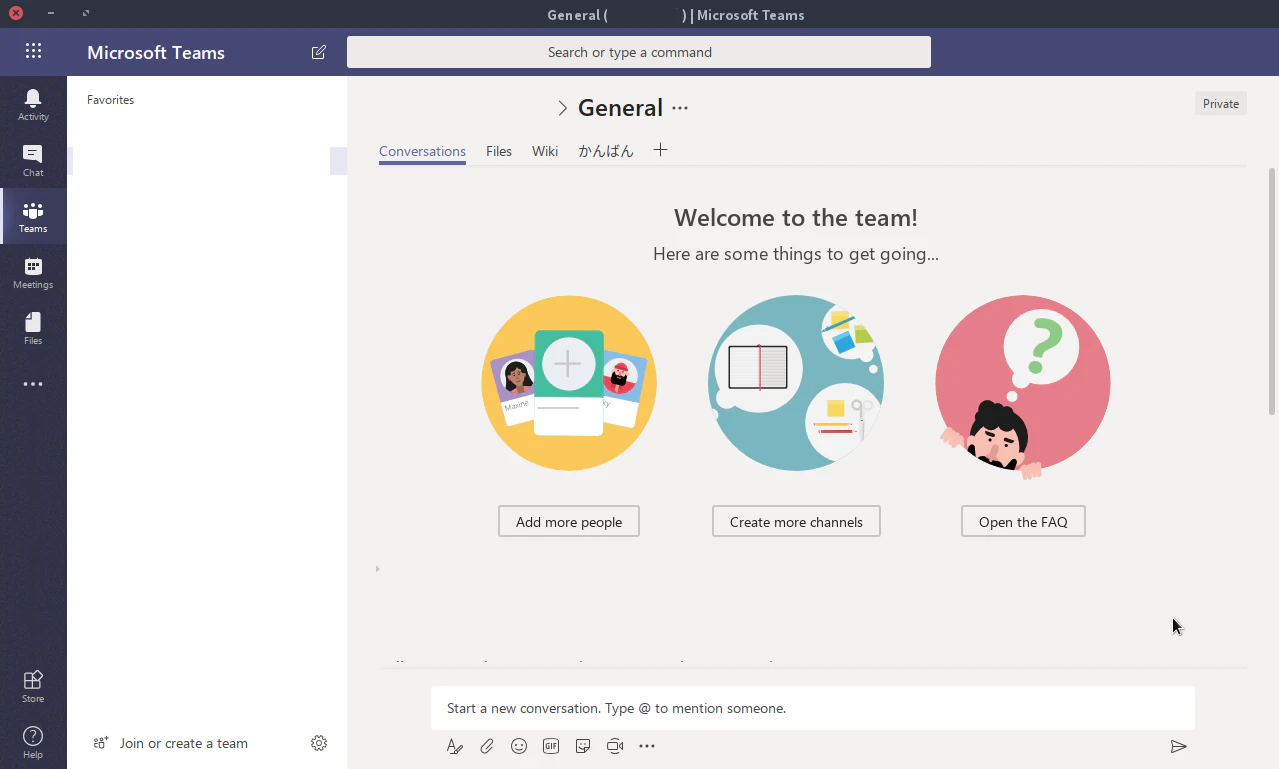This screenshot has height=769, width=1279.
Task: Switch to the Files tab
Action: tap(499, 151)
